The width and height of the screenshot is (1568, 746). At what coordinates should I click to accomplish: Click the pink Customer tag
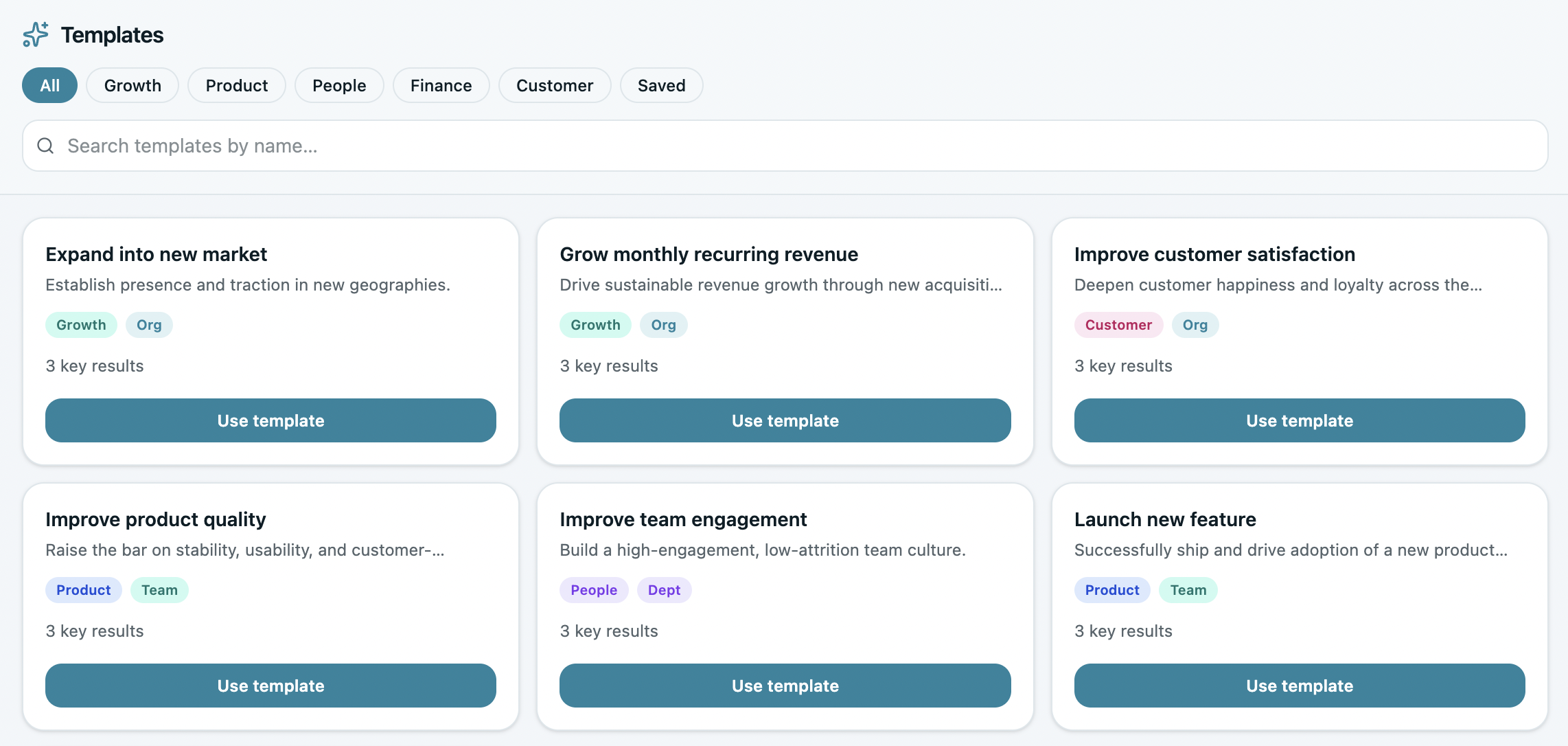[x=1118, y=325]
